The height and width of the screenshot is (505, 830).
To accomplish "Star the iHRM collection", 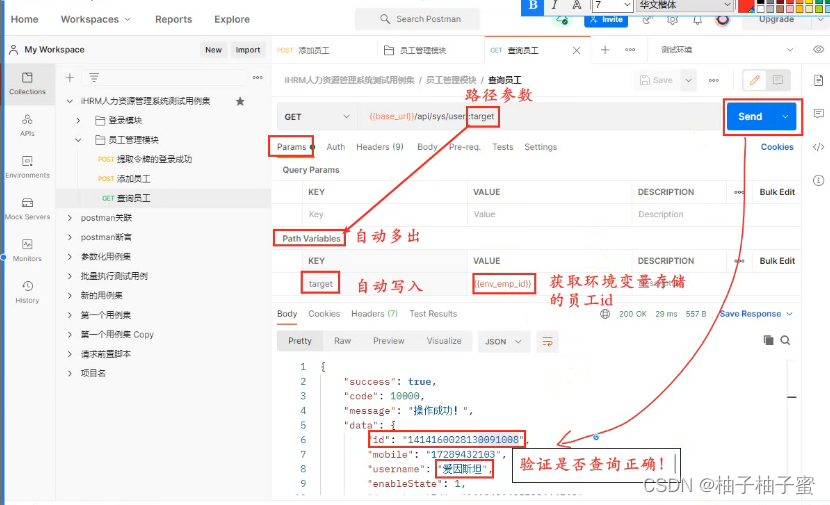I will point(240,101).
